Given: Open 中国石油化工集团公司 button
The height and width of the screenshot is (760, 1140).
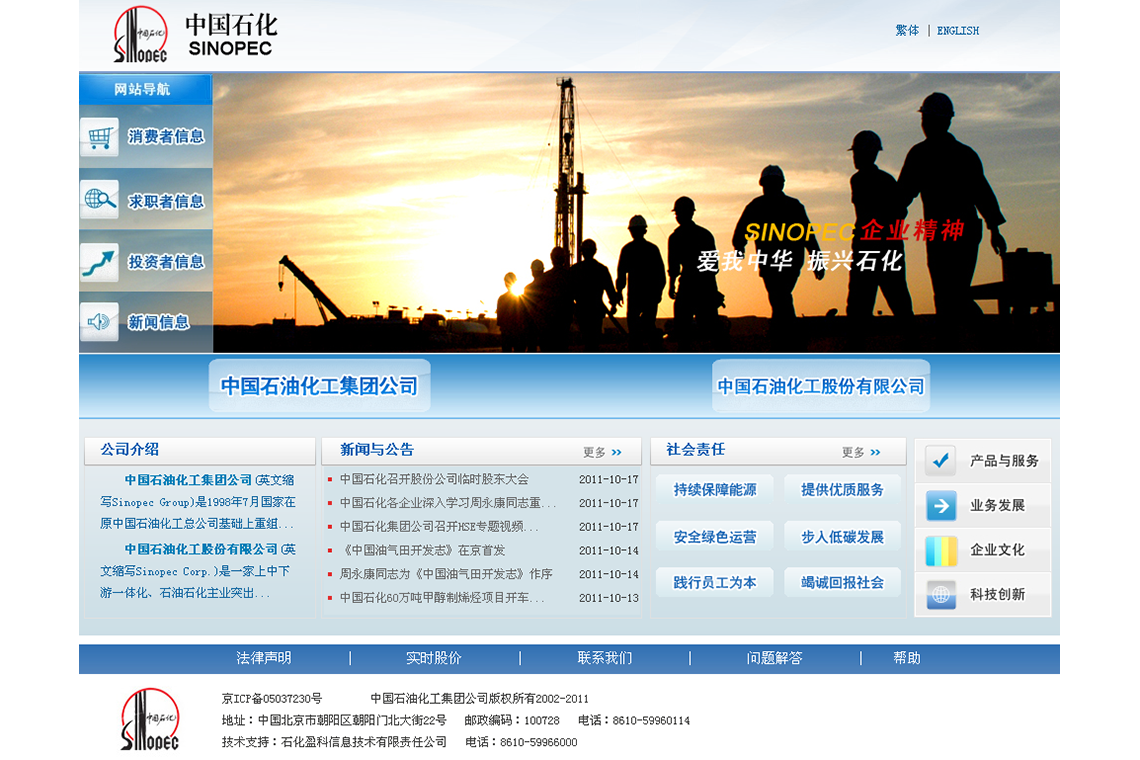Looking at the screenshot, I should [x=320, y=385].
